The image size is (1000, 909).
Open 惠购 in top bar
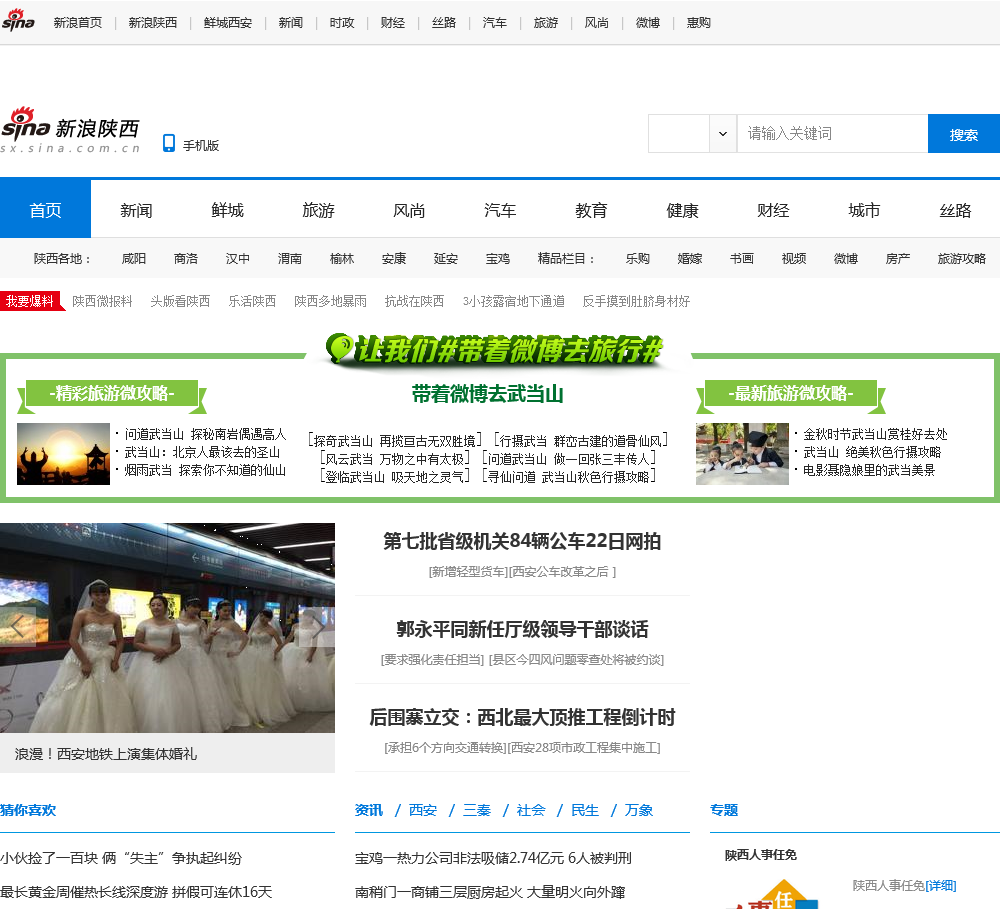tap(698, 23)
